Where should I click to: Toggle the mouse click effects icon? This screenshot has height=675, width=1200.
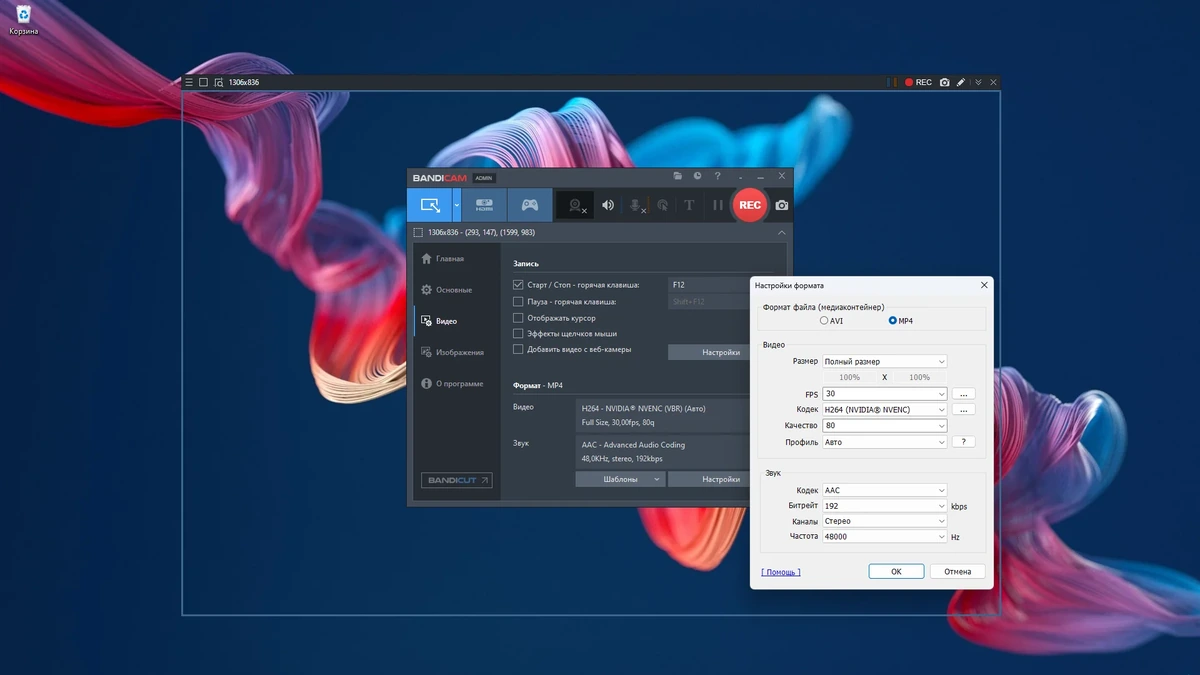pyautogui.click(x=662, y=205)
